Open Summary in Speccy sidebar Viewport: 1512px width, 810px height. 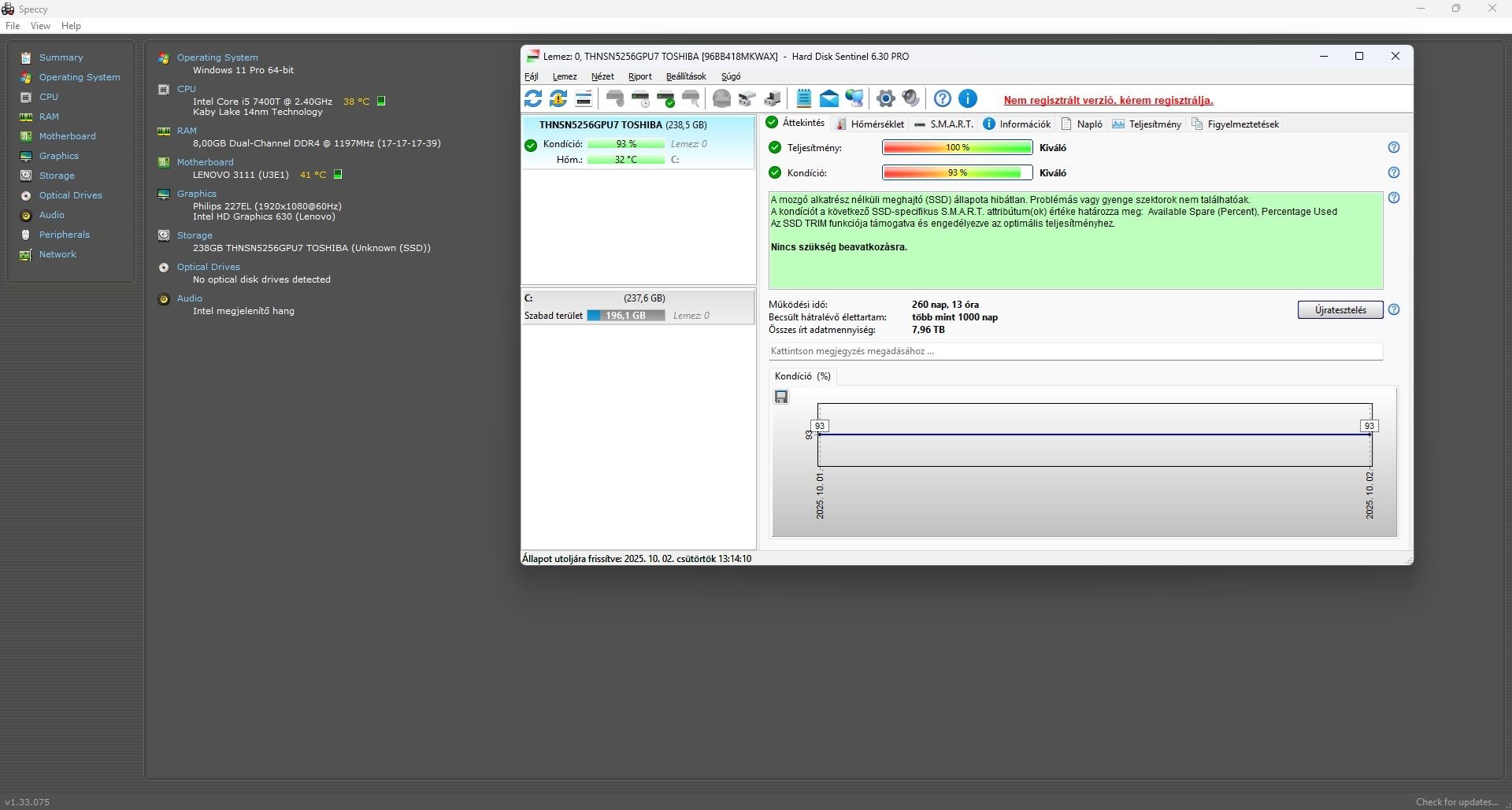click(x=61, y=57)
